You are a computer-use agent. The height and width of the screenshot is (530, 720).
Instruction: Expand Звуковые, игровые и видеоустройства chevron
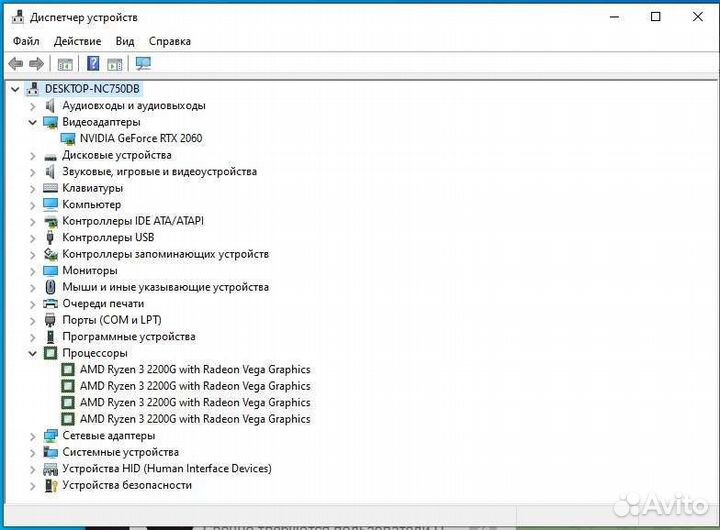[33, 172]
